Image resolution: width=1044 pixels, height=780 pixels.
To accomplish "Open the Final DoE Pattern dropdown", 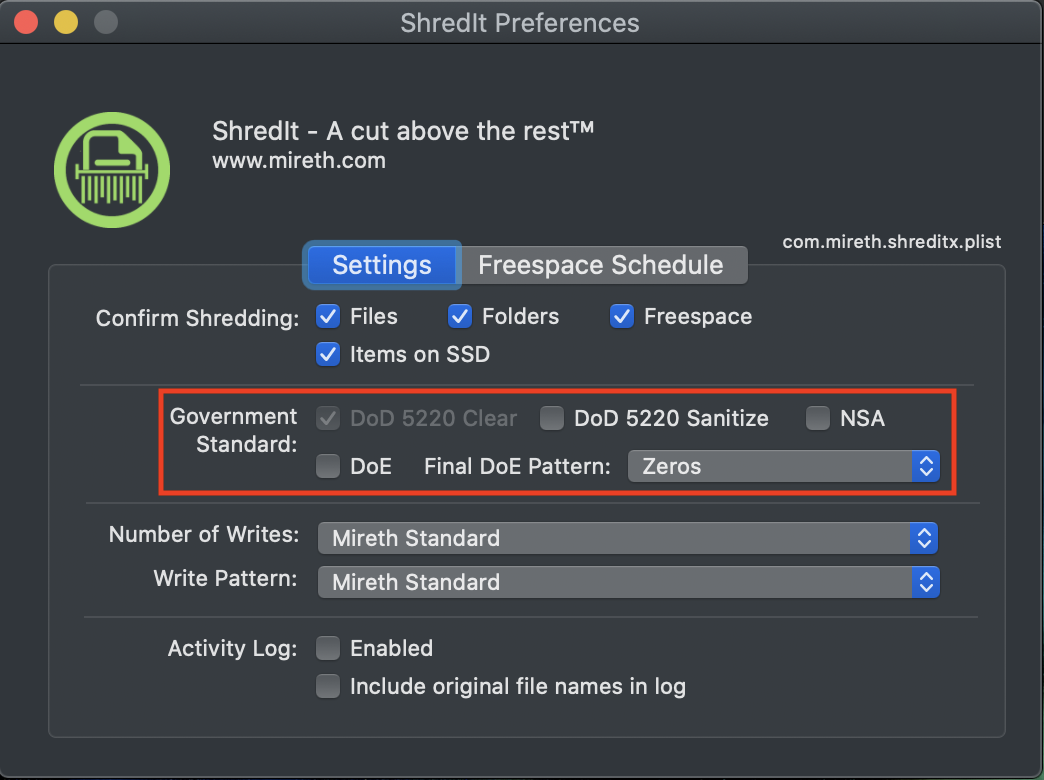I will (783, 466).
